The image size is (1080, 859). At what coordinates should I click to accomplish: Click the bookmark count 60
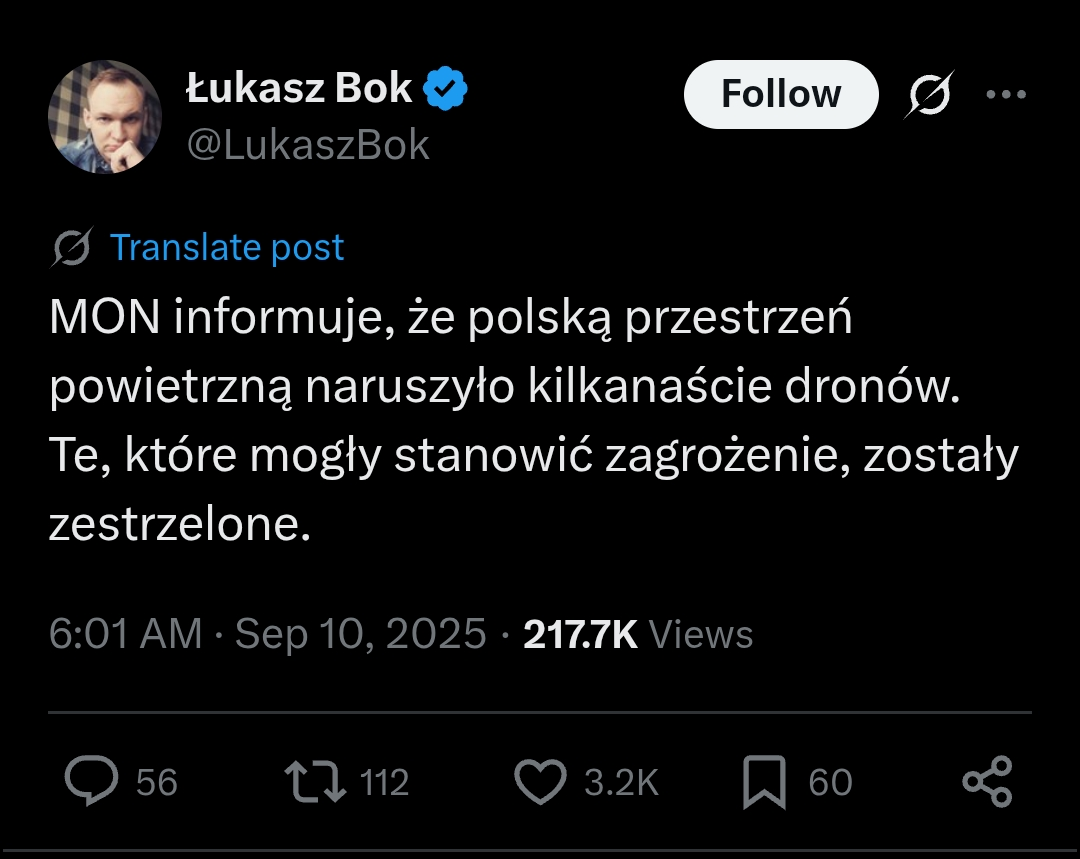(x=830, y=783)
